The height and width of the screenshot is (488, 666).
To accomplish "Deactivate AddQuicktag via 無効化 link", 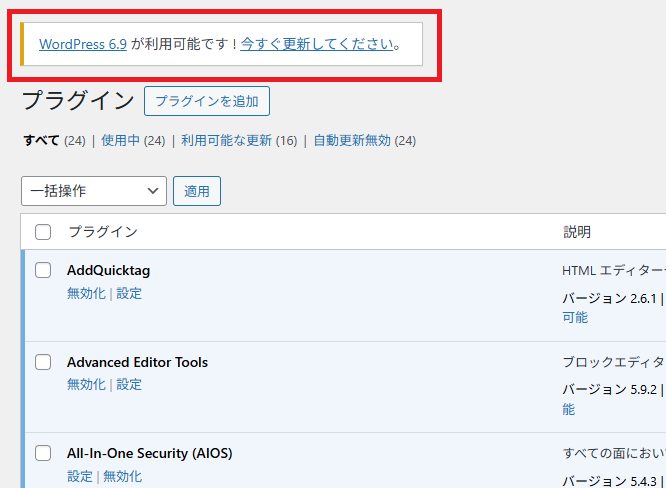I will 86,293.
